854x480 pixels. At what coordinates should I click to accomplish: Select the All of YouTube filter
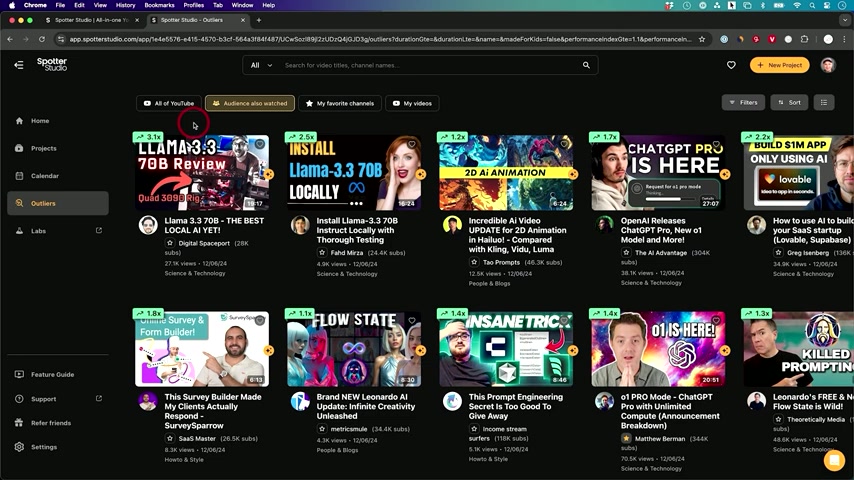tap(169, 104)
